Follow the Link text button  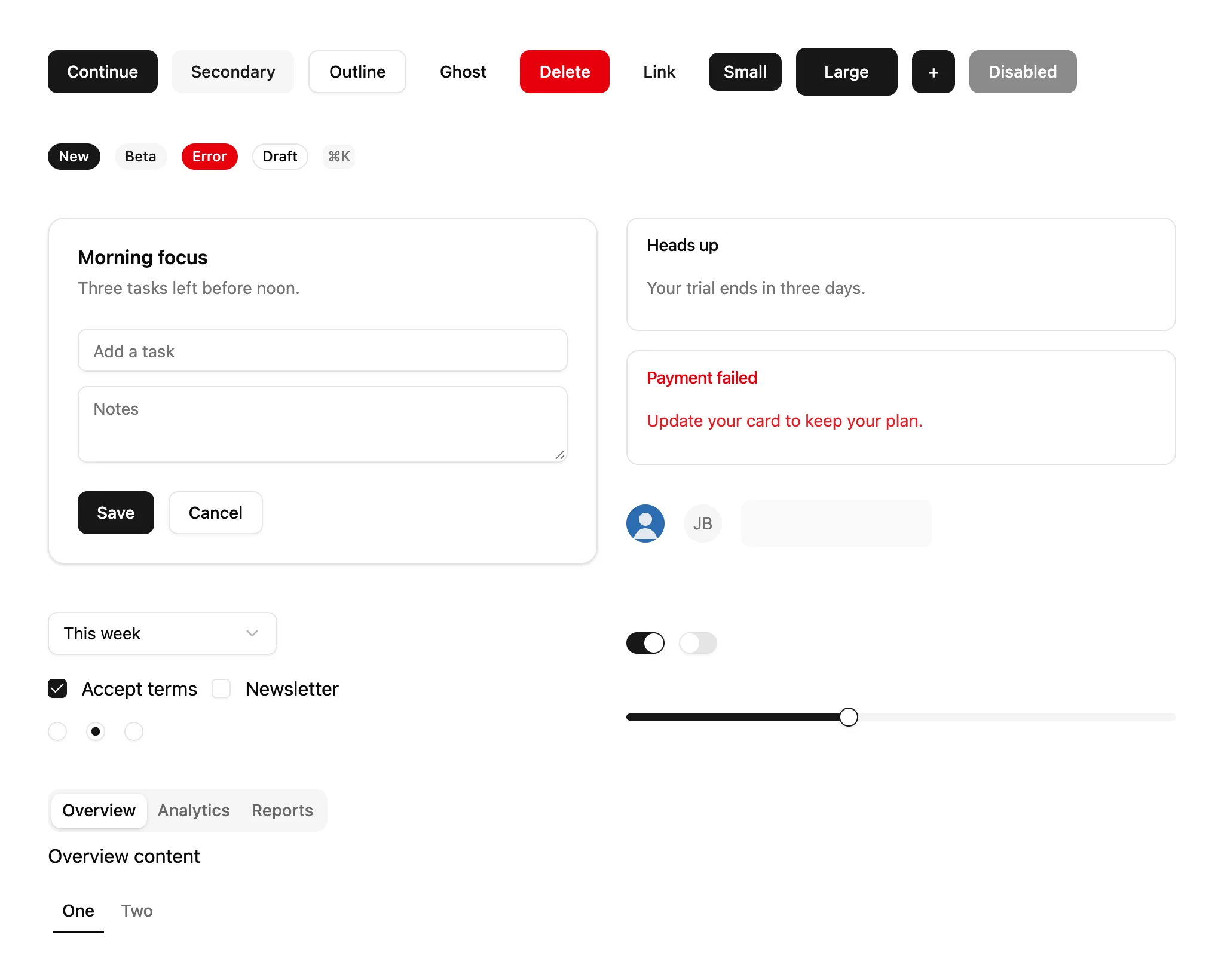(659, 72)
